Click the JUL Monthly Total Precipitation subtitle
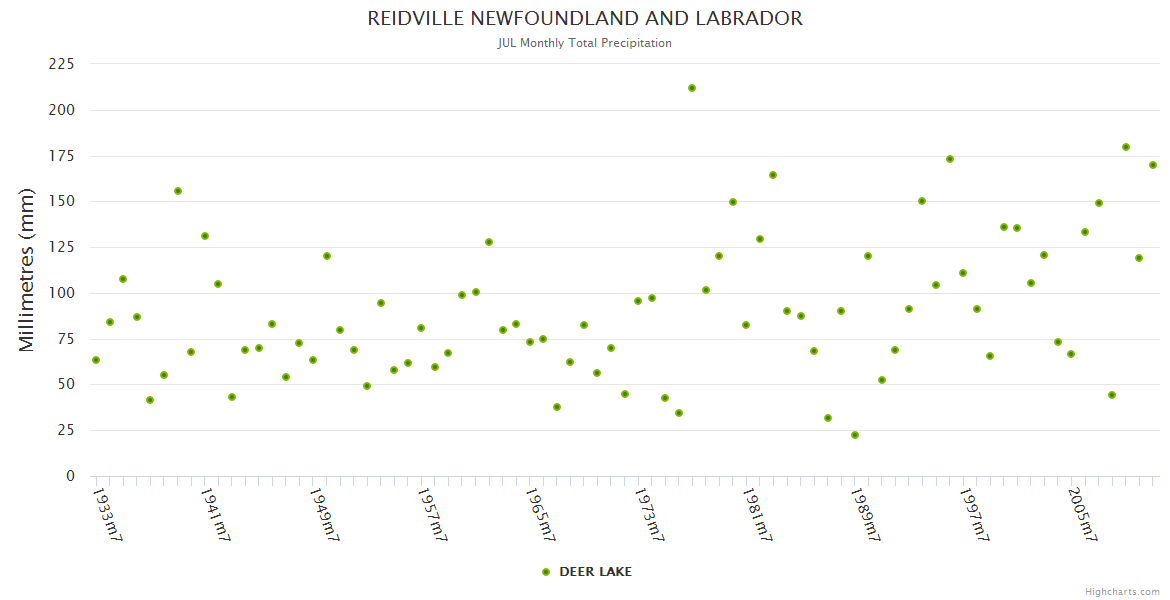Screen dimensions: 1170x600 tap(585, 43)
